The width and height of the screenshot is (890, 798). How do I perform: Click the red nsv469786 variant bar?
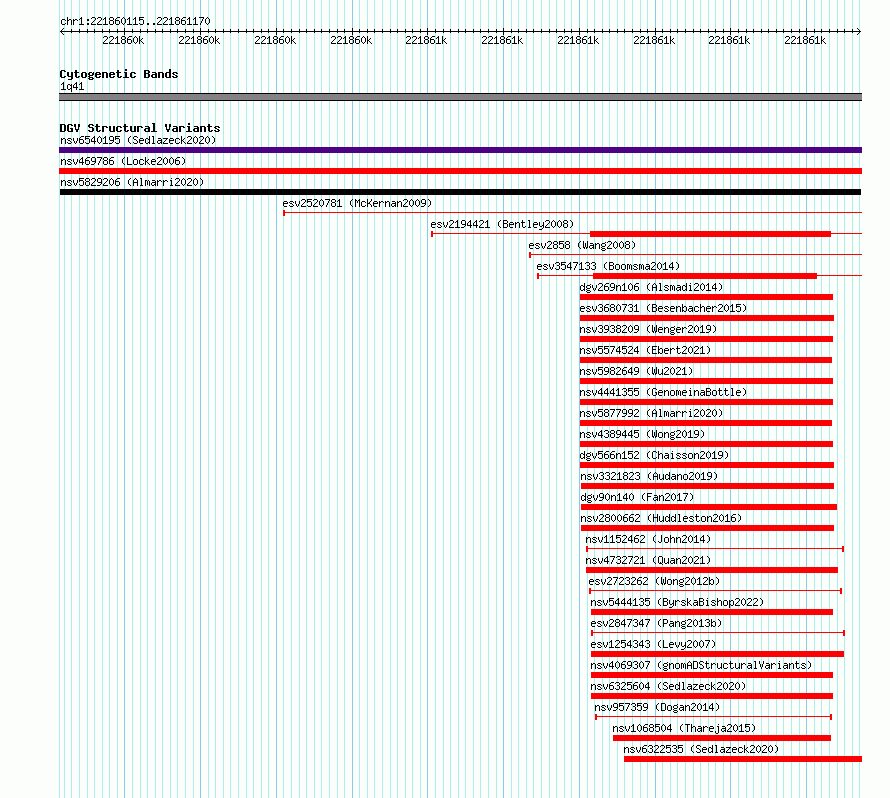460,171
